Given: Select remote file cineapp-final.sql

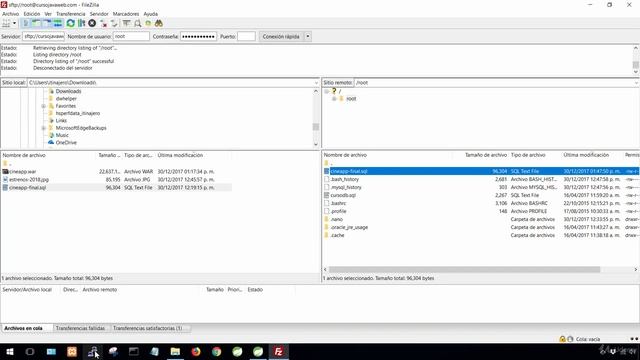Looking at the screenshot, I should click(x=349, y=171).
